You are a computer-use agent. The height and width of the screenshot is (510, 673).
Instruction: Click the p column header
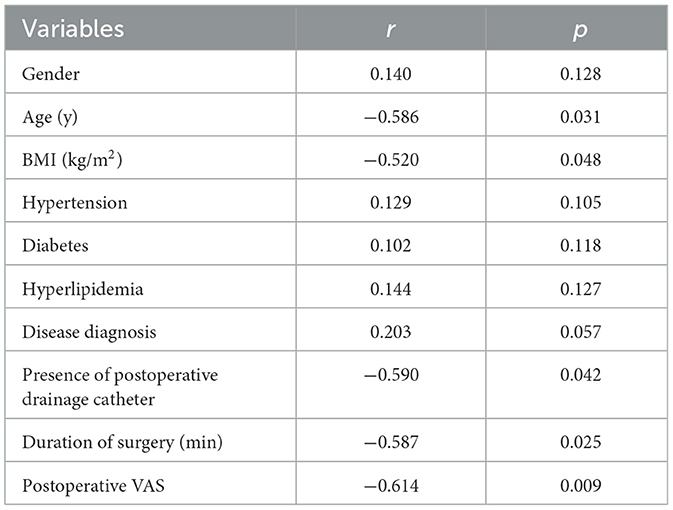[x=581, y=28]
